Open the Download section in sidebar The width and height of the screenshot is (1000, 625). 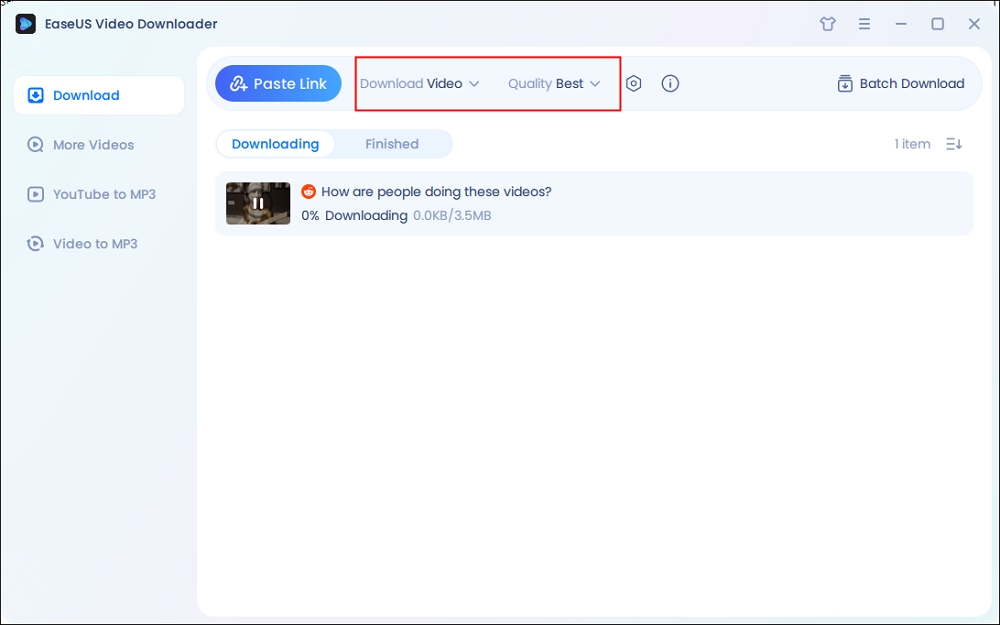click(x=99, y=95)
